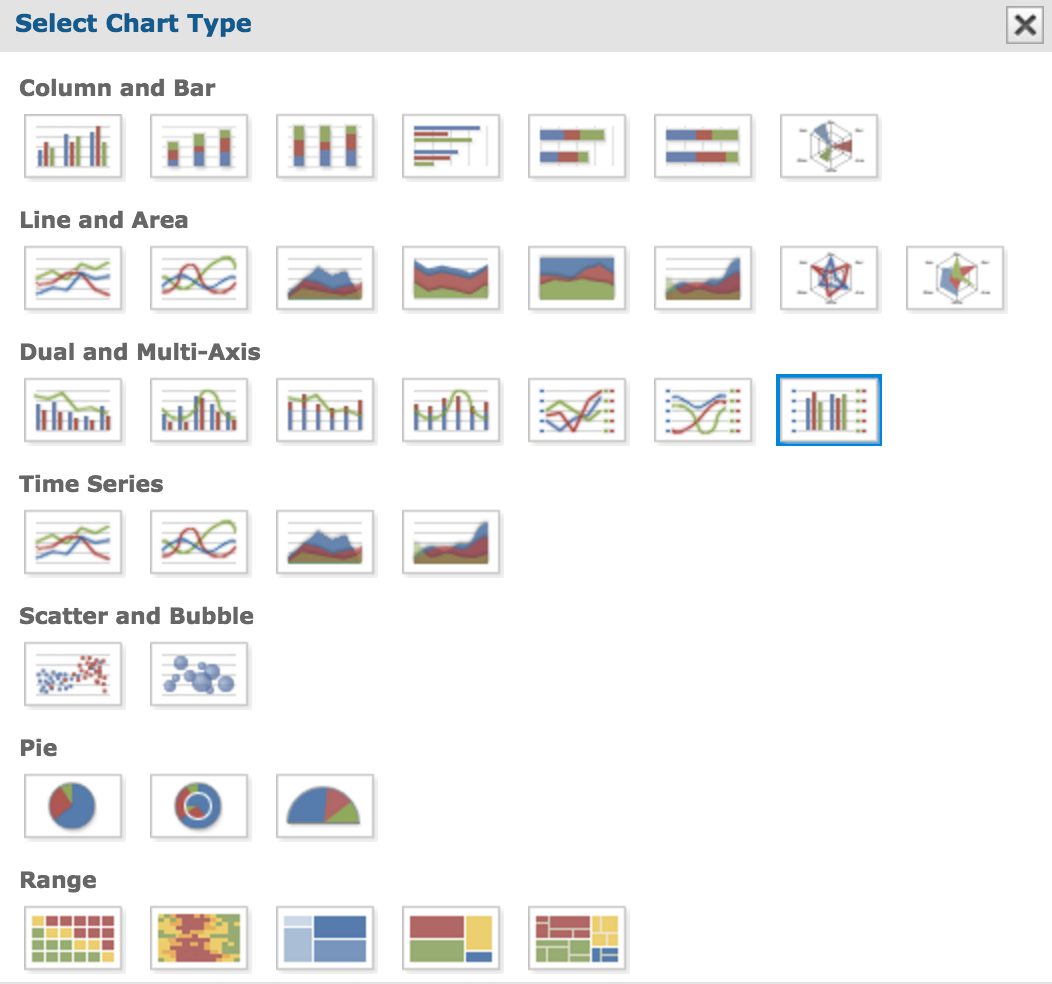Pick the column-line dual axis chart
This screenshot has width=1052, height=984.
click(73, 410)
